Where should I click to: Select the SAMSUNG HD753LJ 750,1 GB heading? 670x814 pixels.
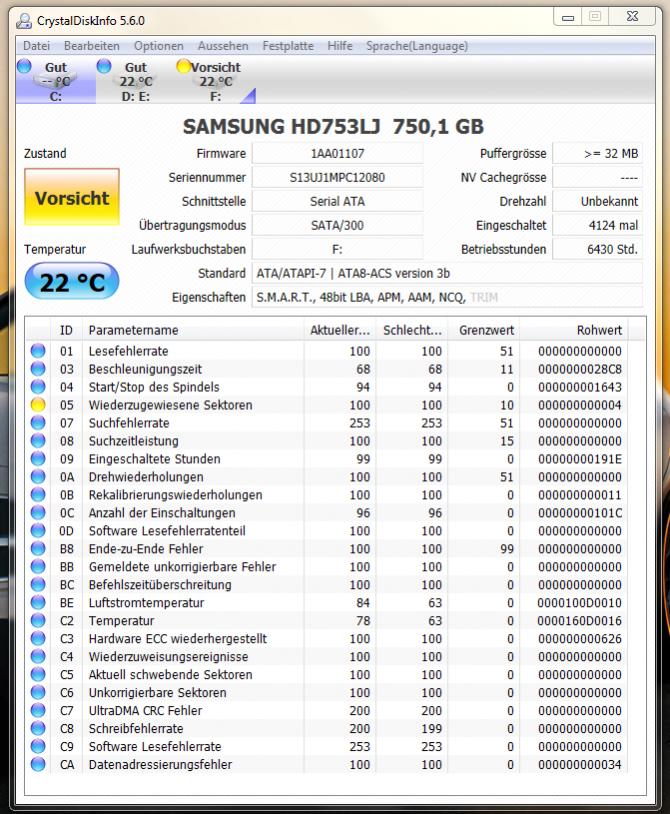(333, 127)
